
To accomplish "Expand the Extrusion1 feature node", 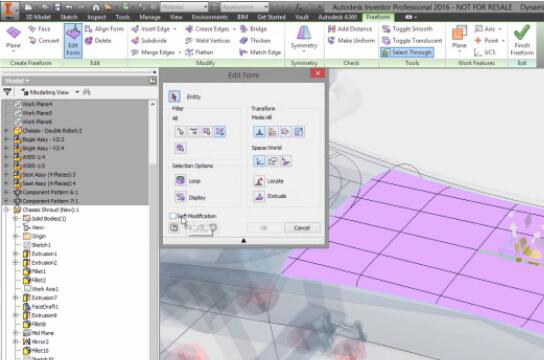I will coord(15,254).
